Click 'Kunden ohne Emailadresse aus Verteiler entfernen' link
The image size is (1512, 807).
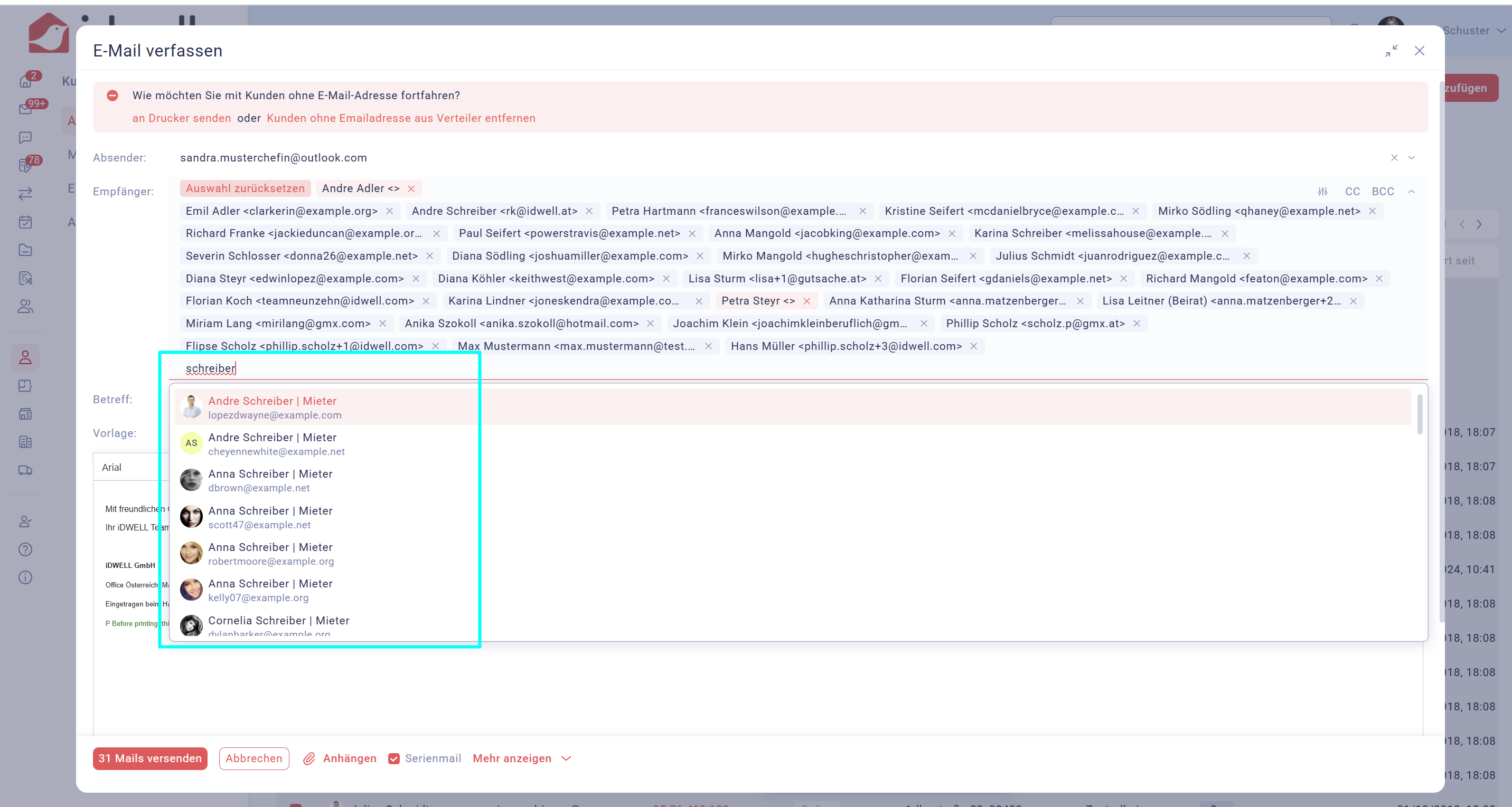[401, 118]
